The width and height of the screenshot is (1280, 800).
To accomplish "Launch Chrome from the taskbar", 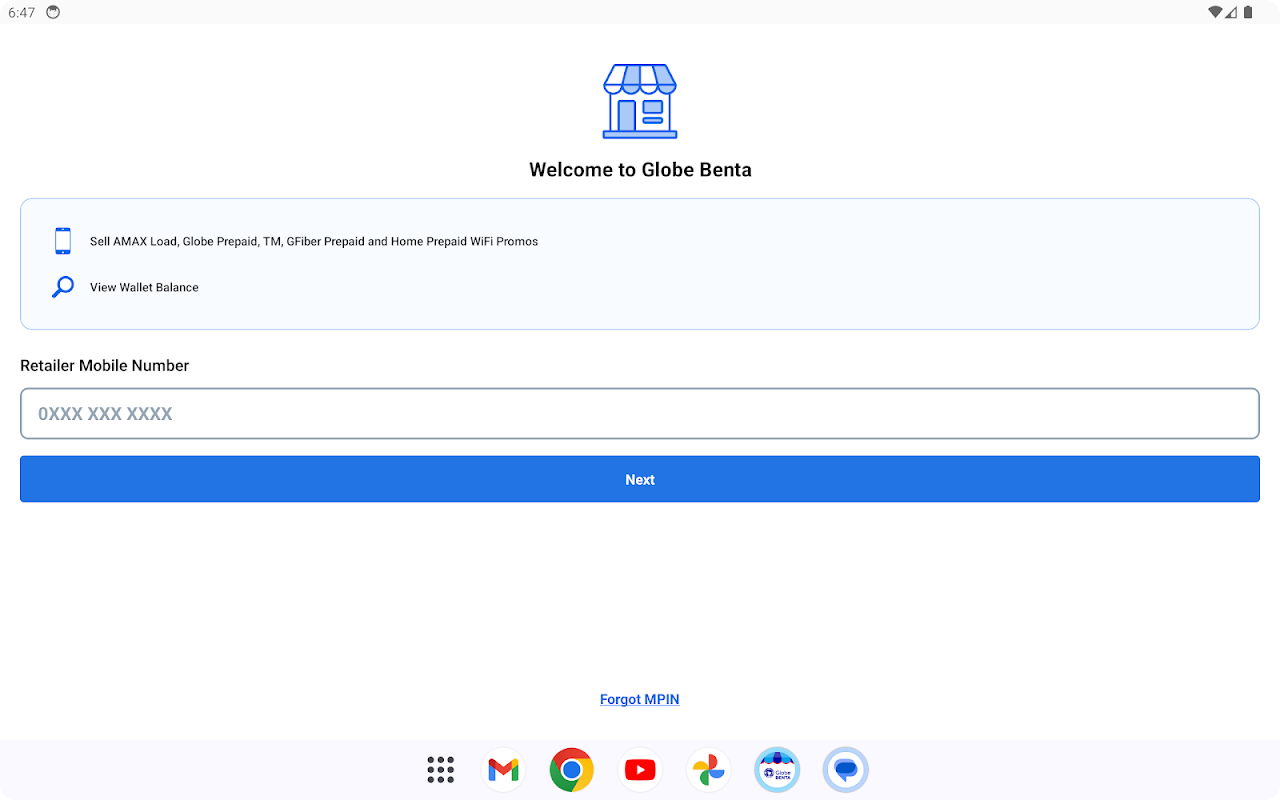I will 572,770.
